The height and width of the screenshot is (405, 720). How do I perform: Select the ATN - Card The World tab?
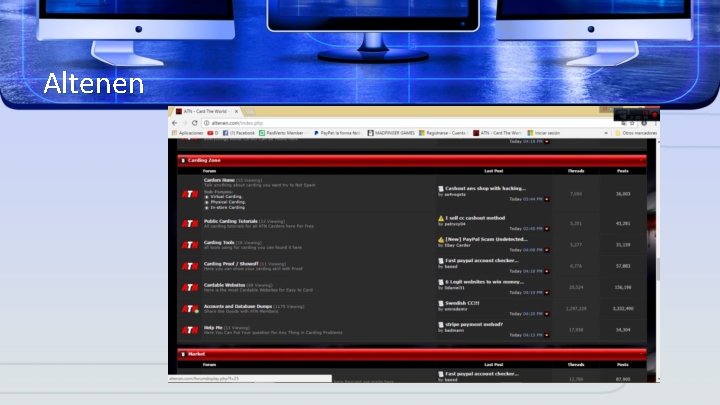(x=205, y=112)
